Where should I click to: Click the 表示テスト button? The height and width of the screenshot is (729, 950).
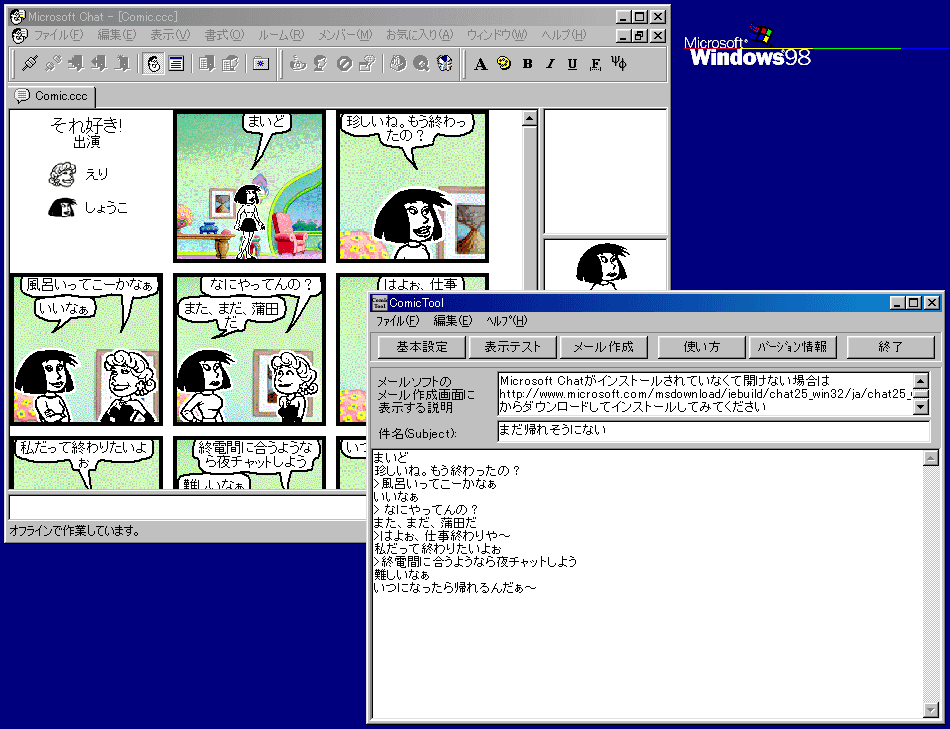click(x=513, y=347)
